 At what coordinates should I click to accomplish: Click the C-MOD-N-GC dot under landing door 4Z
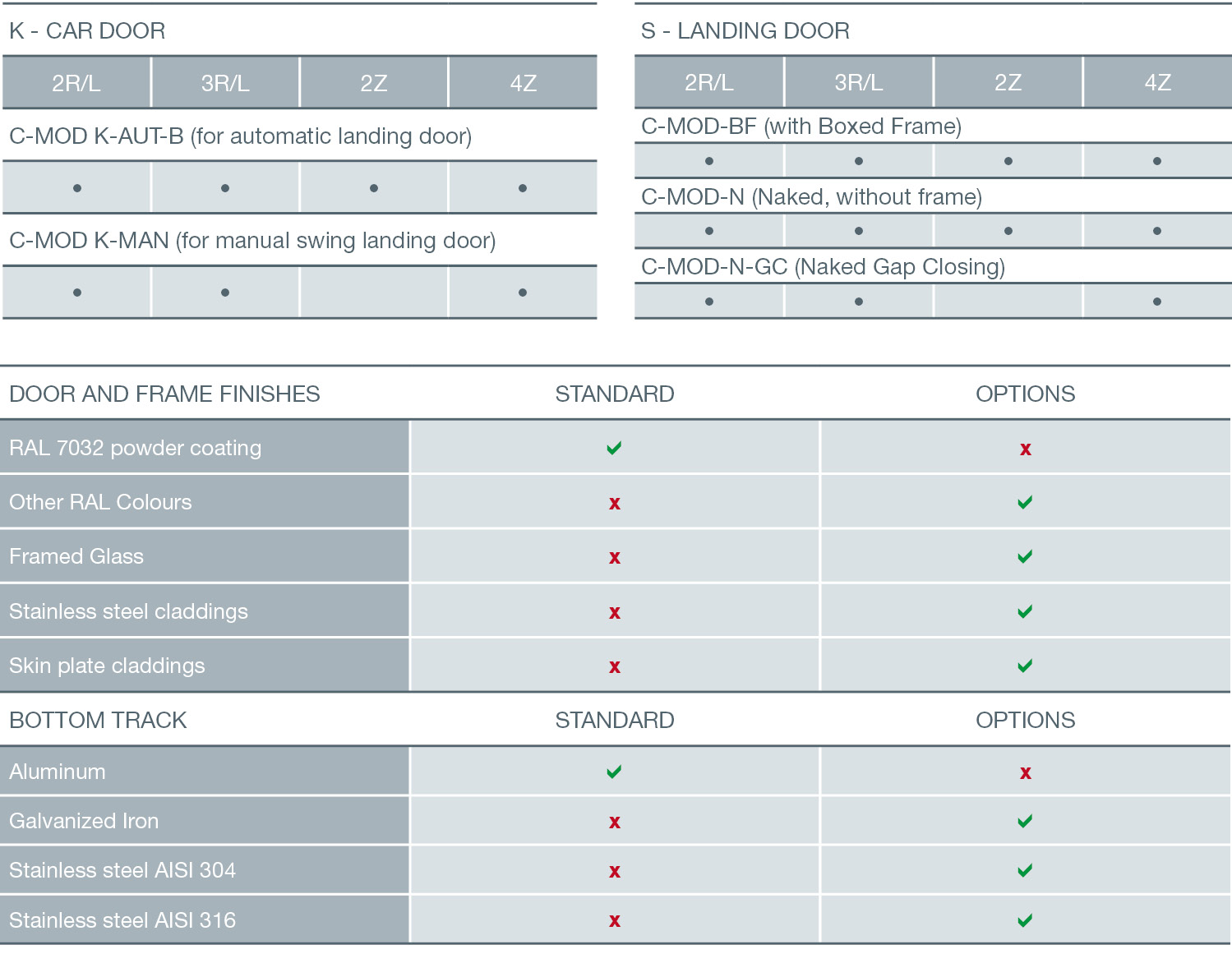1157,302
